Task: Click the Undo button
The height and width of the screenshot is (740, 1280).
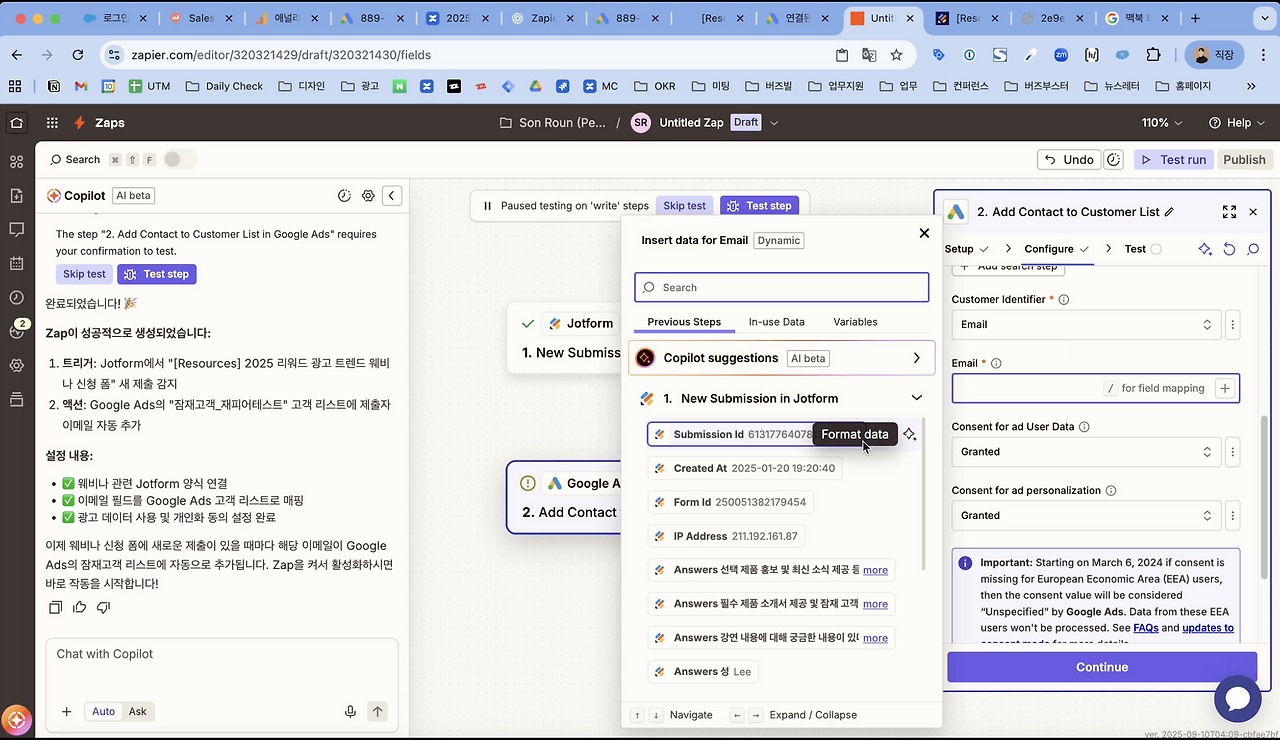Action: click(x=1068, y=160)
